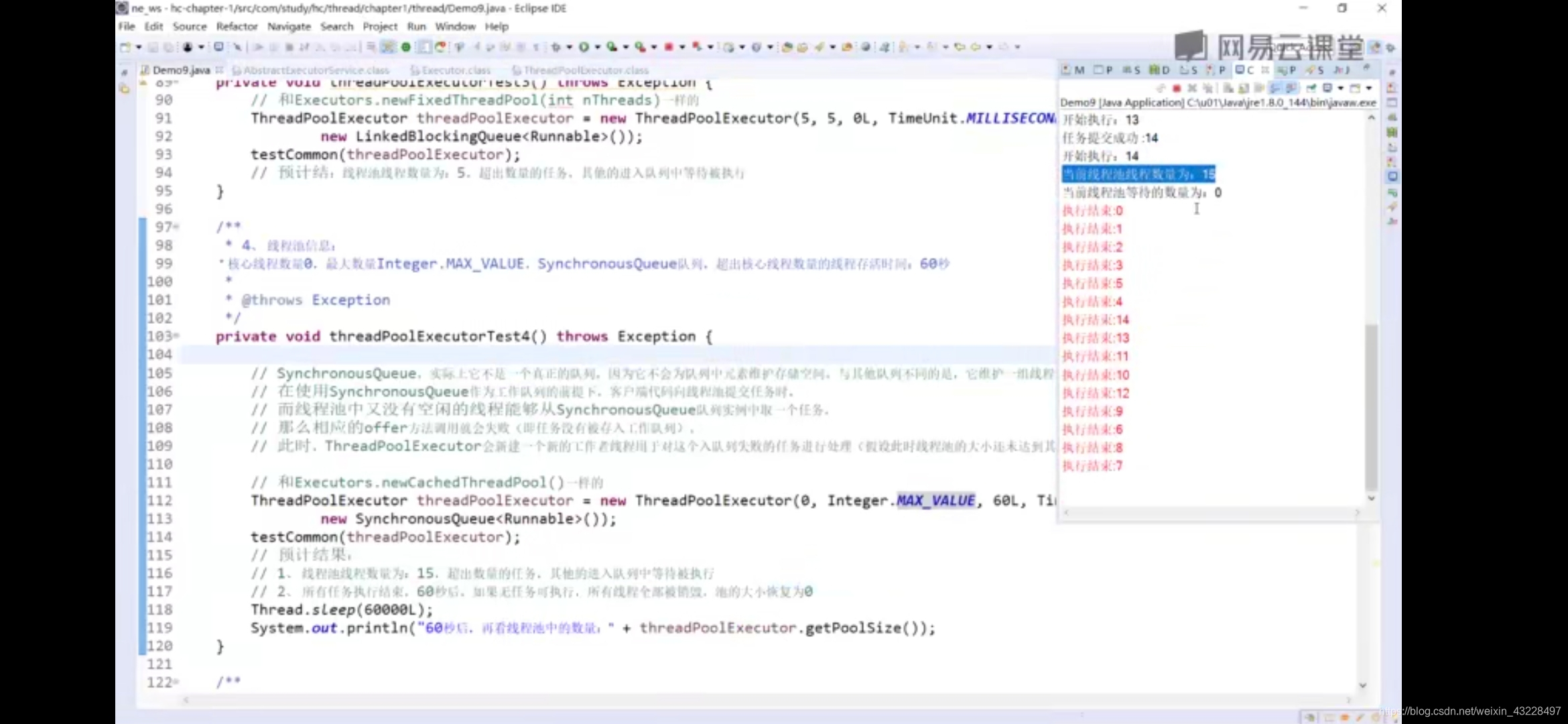Collapse method threadPoolExecutorTest4 at line 103

coord(176,336)
